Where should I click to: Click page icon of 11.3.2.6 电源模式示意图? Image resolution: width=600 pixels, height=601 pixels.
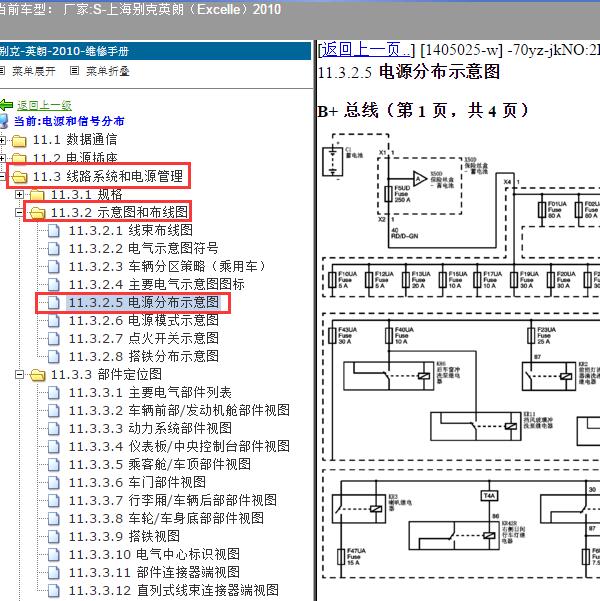[x=54, y=321]
